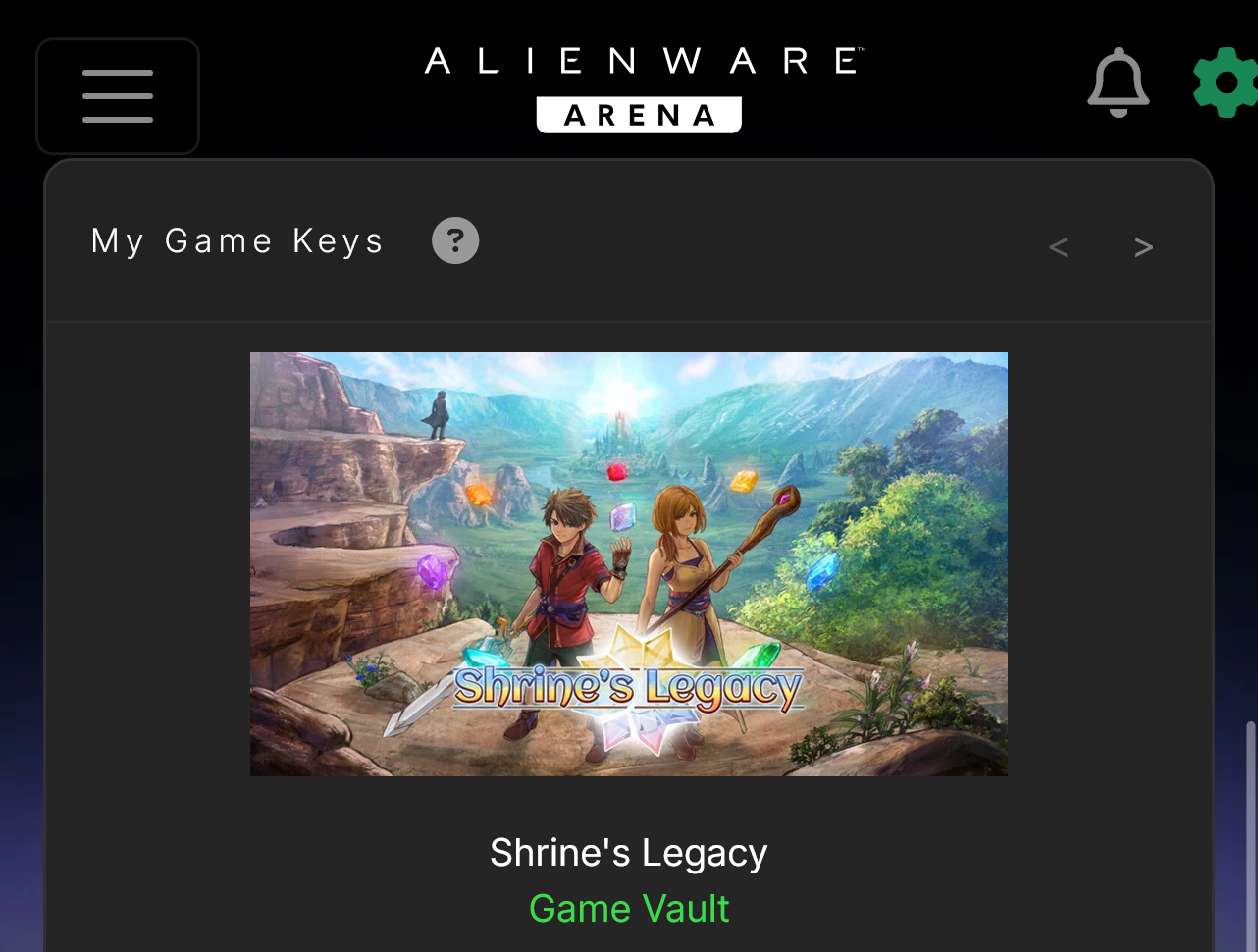Show the previous game key
The width and height of the screenshot is (1258, 952).
click(1058, 247)
